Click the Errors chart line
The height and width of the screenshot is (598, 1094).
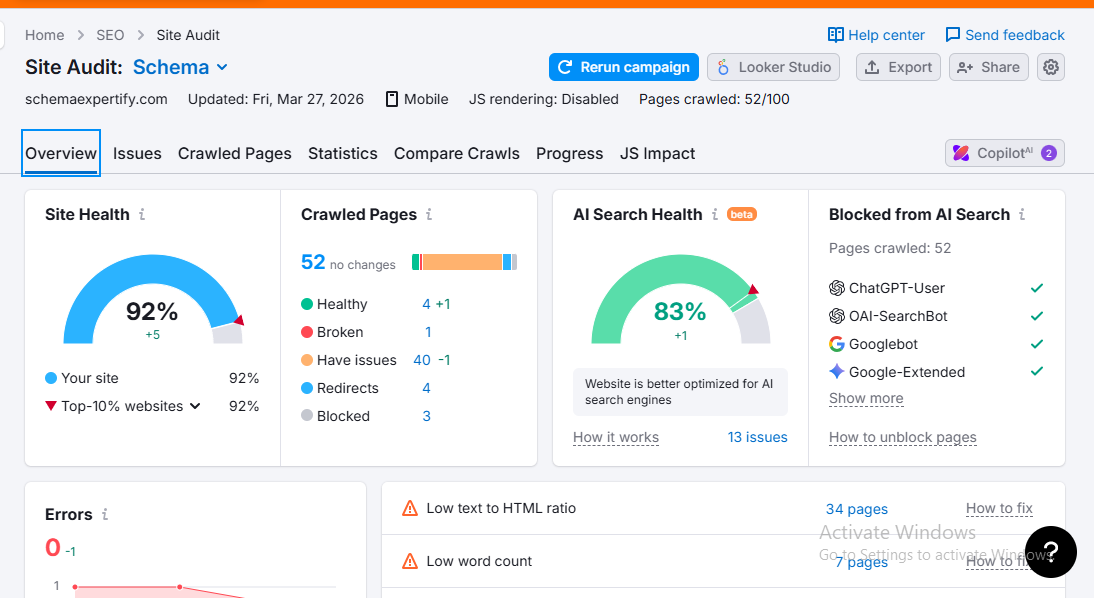160,590
